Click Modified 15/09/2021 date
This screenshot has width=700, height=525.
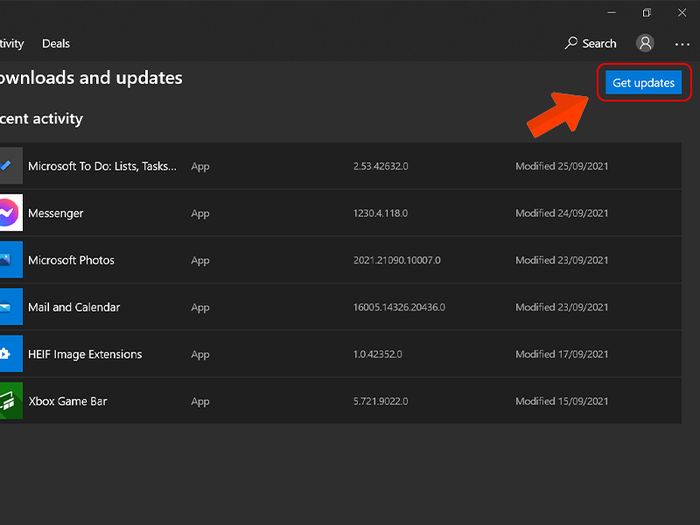[x=562, y=401]
